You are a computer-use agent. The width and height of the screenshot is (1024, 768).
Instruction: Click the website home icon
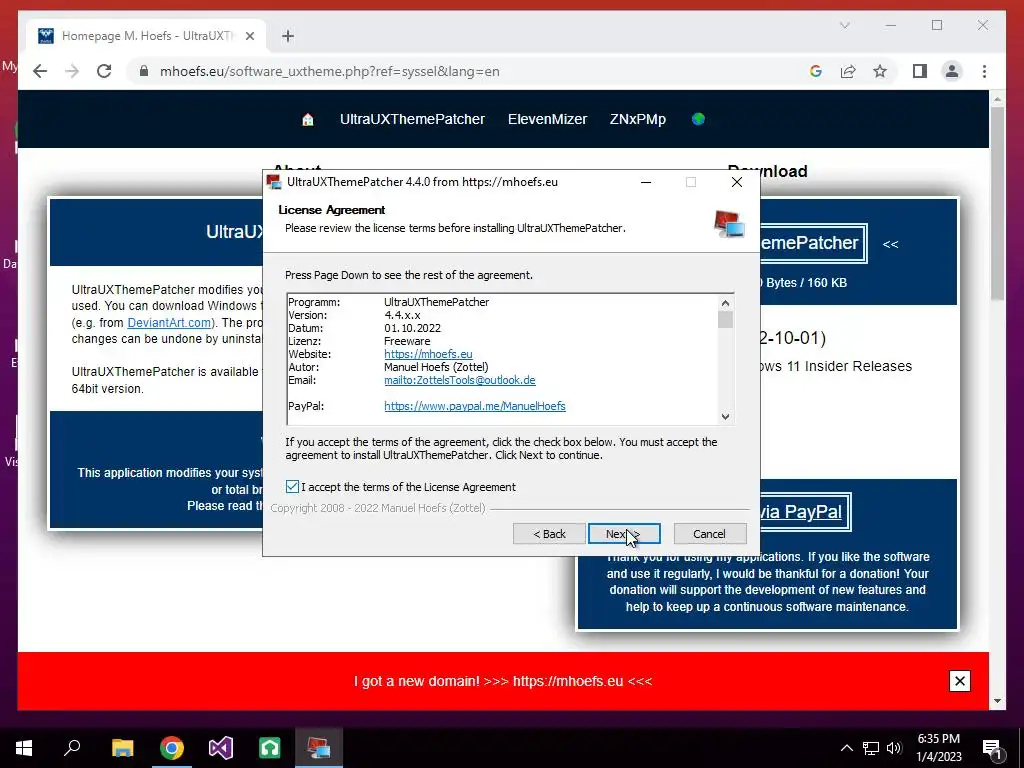coord(308,120)
